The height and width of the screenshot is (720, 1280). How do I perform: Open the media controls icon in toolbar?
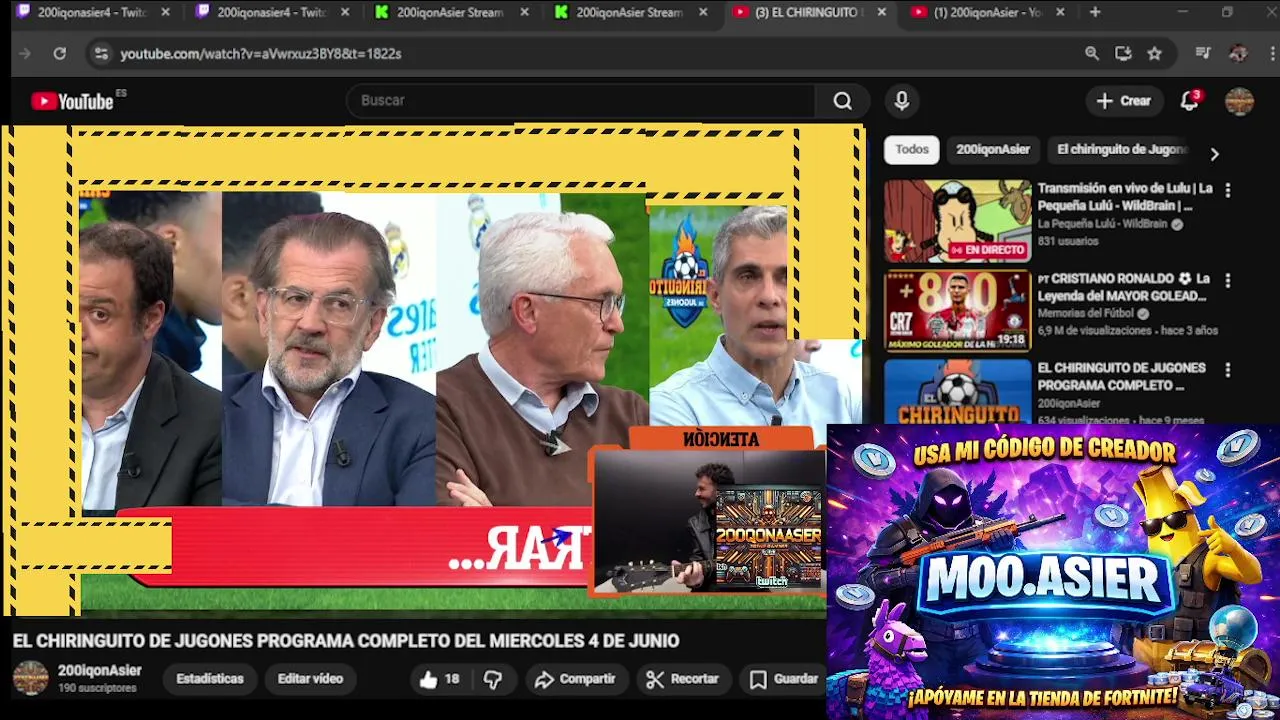pos(1204,54)
